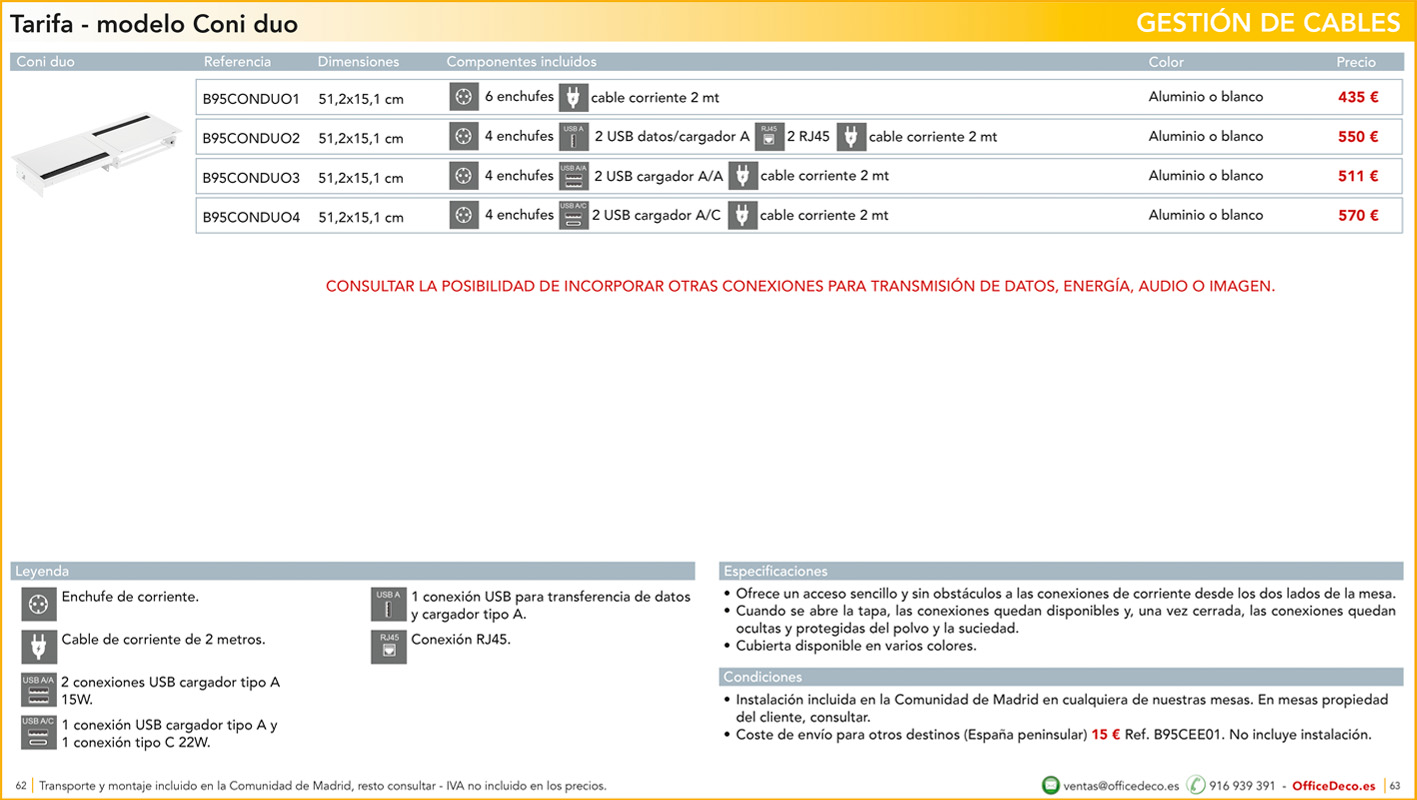Click the "Referencia" column header

[237, 62]
